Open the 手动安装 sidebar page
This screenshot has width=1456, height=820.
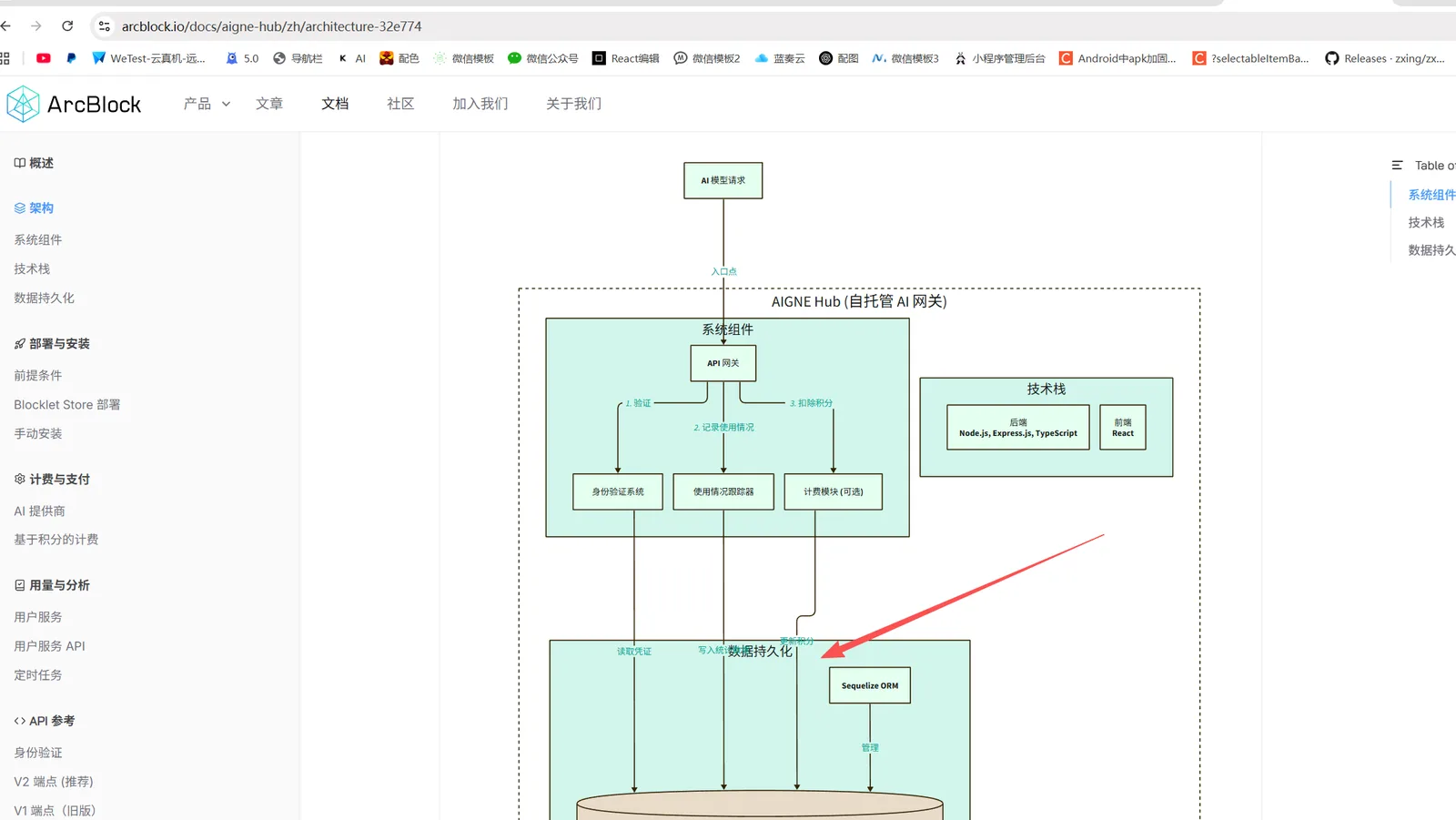38,433
